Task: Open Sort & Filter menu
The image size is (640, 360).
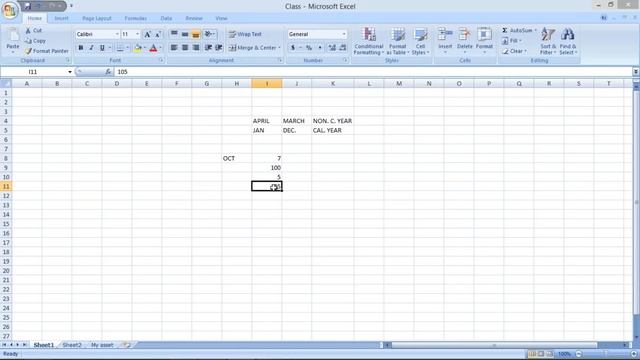Action: point(548,41)
